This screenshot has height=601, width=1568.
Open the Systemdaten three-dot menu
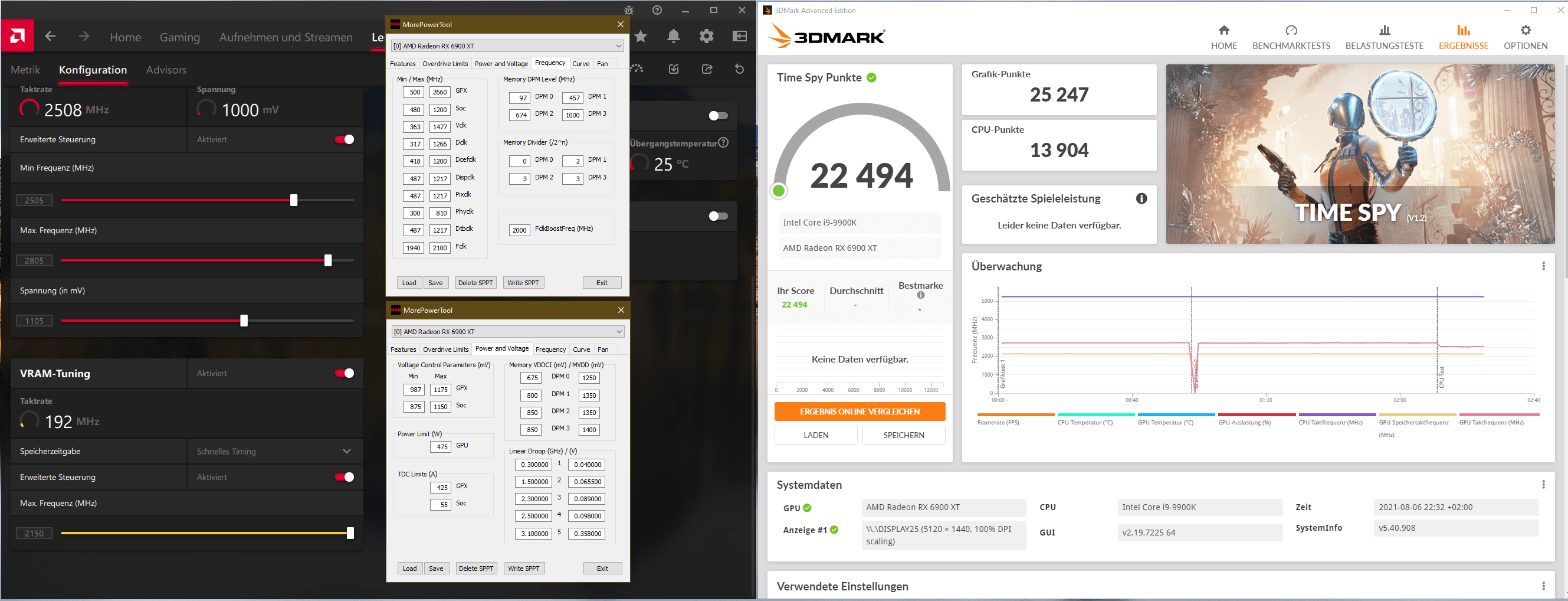coord(1543,485)
